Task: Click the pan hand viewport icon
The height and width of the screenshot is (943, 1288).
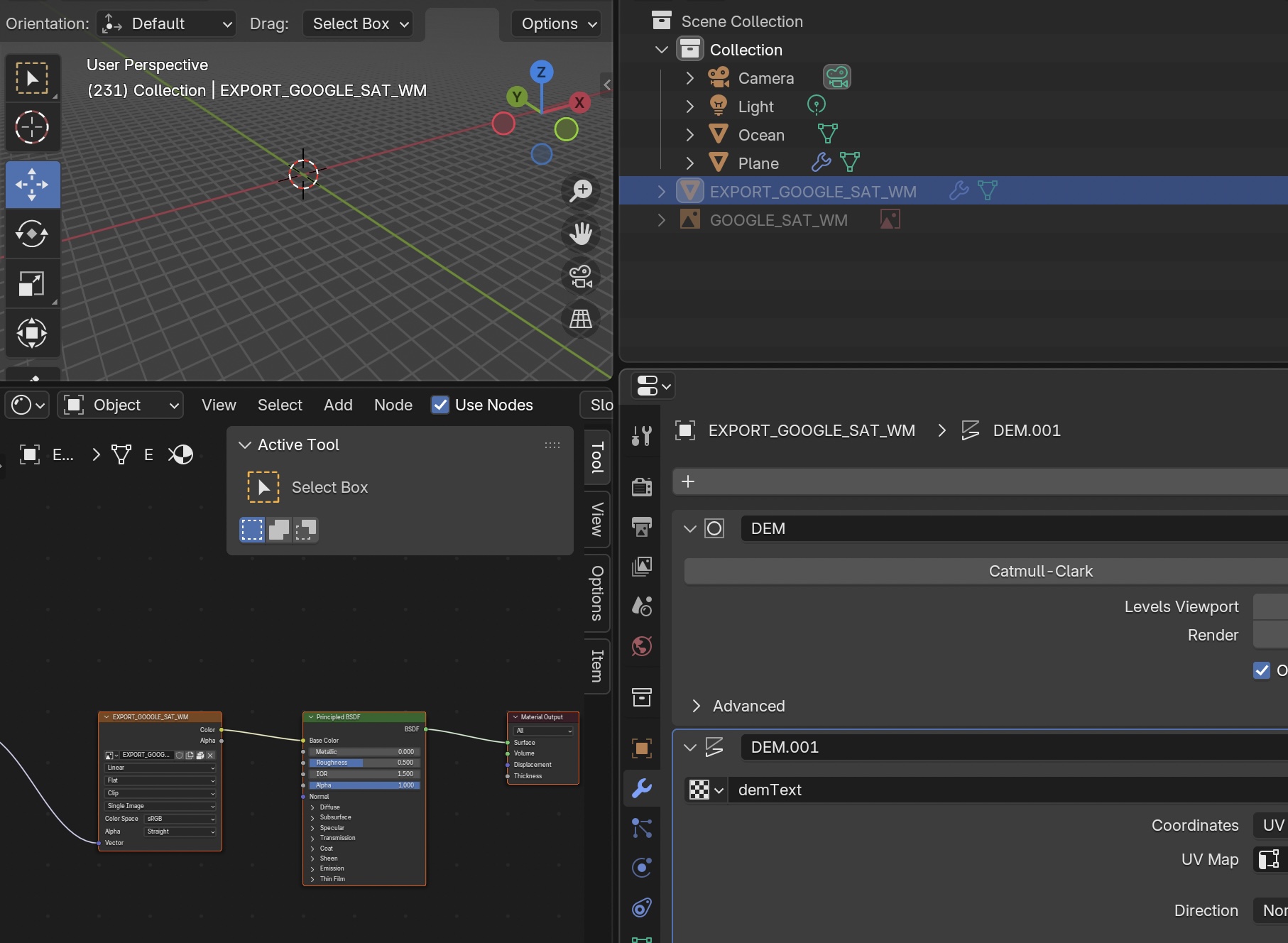Action: tap(581, 233)
